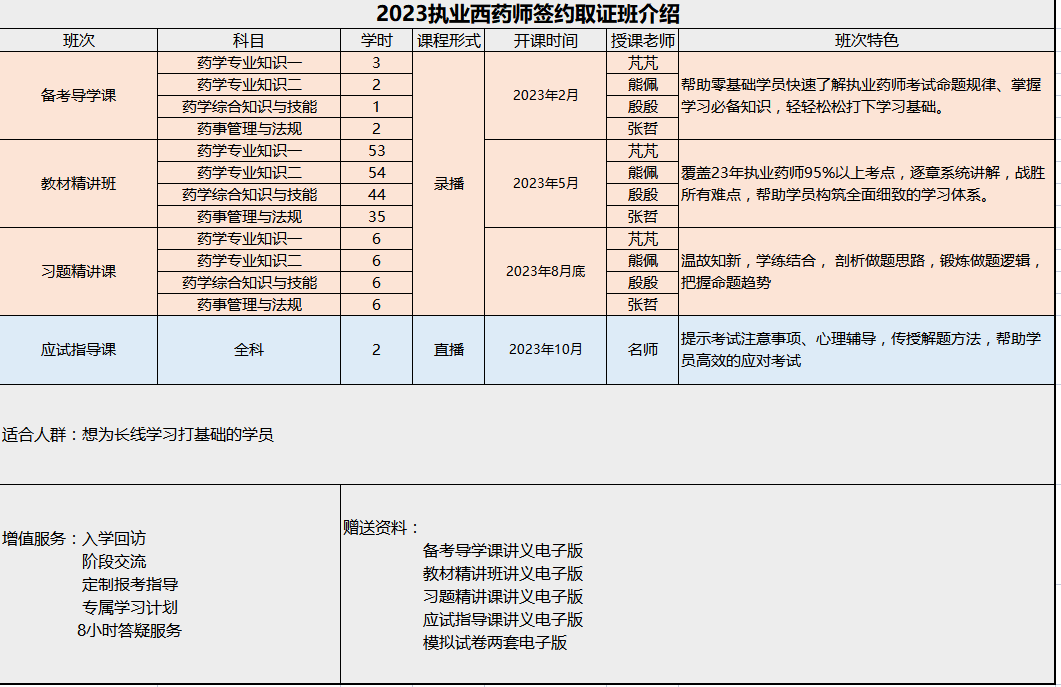Select the 8小时答疑服务 text line
The height and width of the screenshot is (687, 1061).
click(129, 631)
